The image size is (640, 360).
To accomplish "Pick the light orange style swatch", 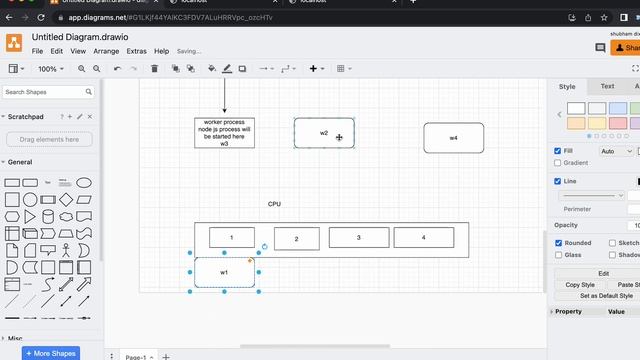I will [x=576, y=123].
